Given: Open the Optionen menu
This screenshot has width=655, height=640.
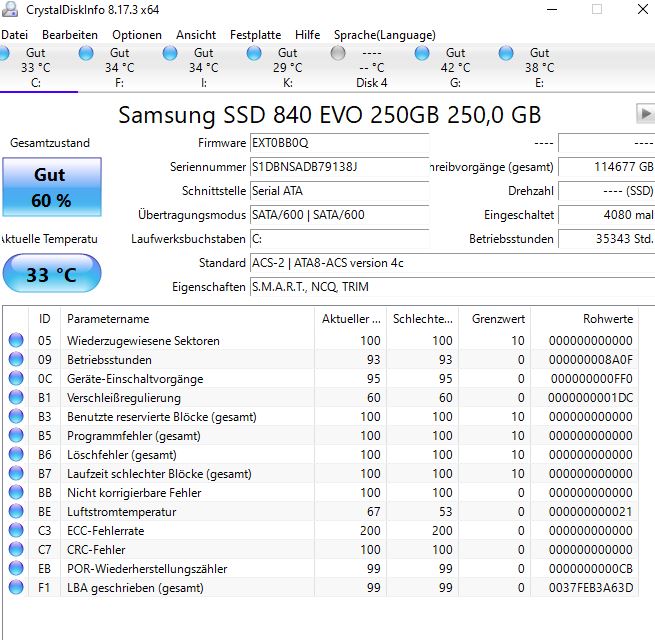Looking at the screenshot, I should coord(137,35).
